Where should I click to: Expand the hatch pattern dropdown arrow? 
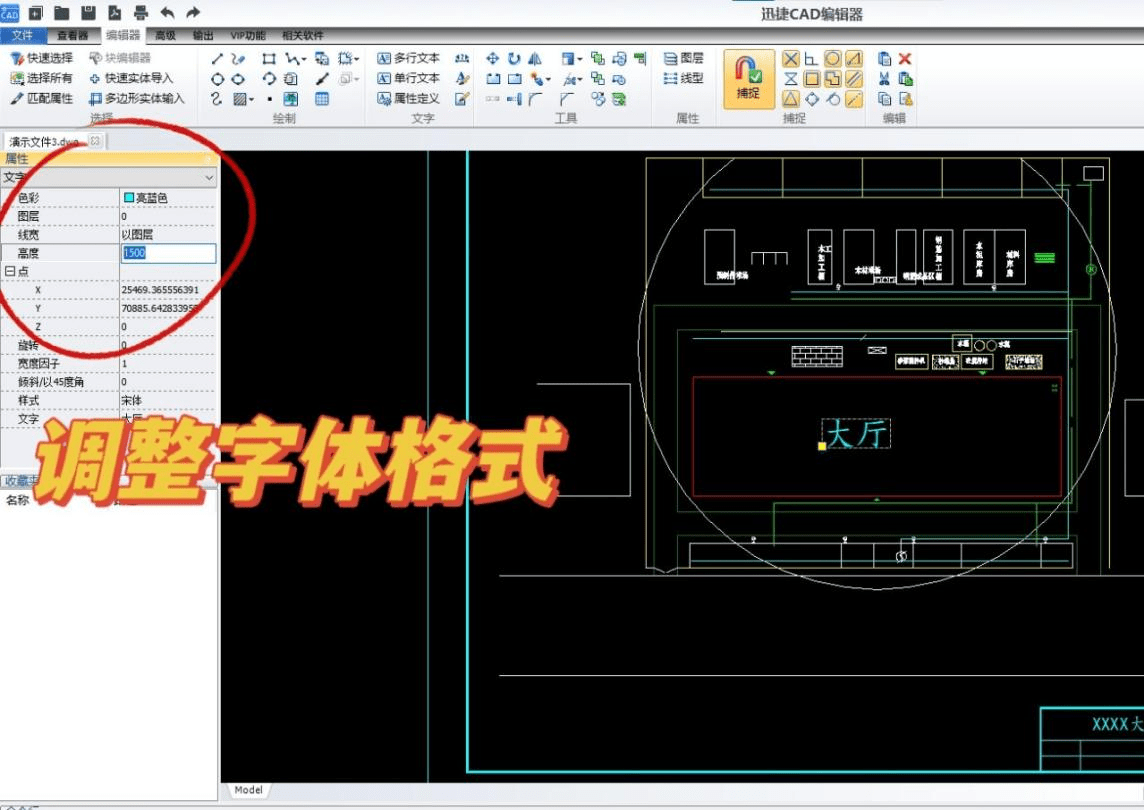click(x=253, y=98)
